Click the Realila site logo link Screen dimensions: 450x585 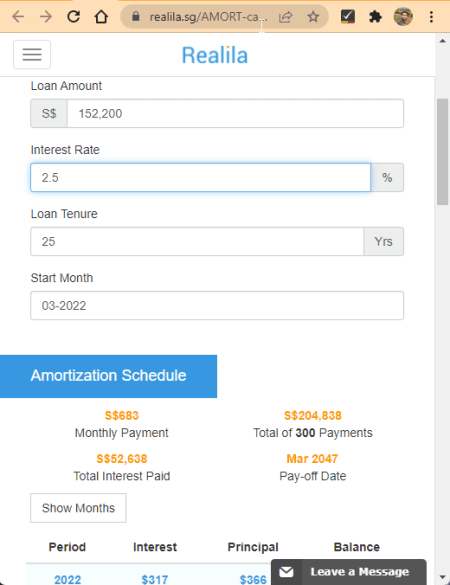215,55
